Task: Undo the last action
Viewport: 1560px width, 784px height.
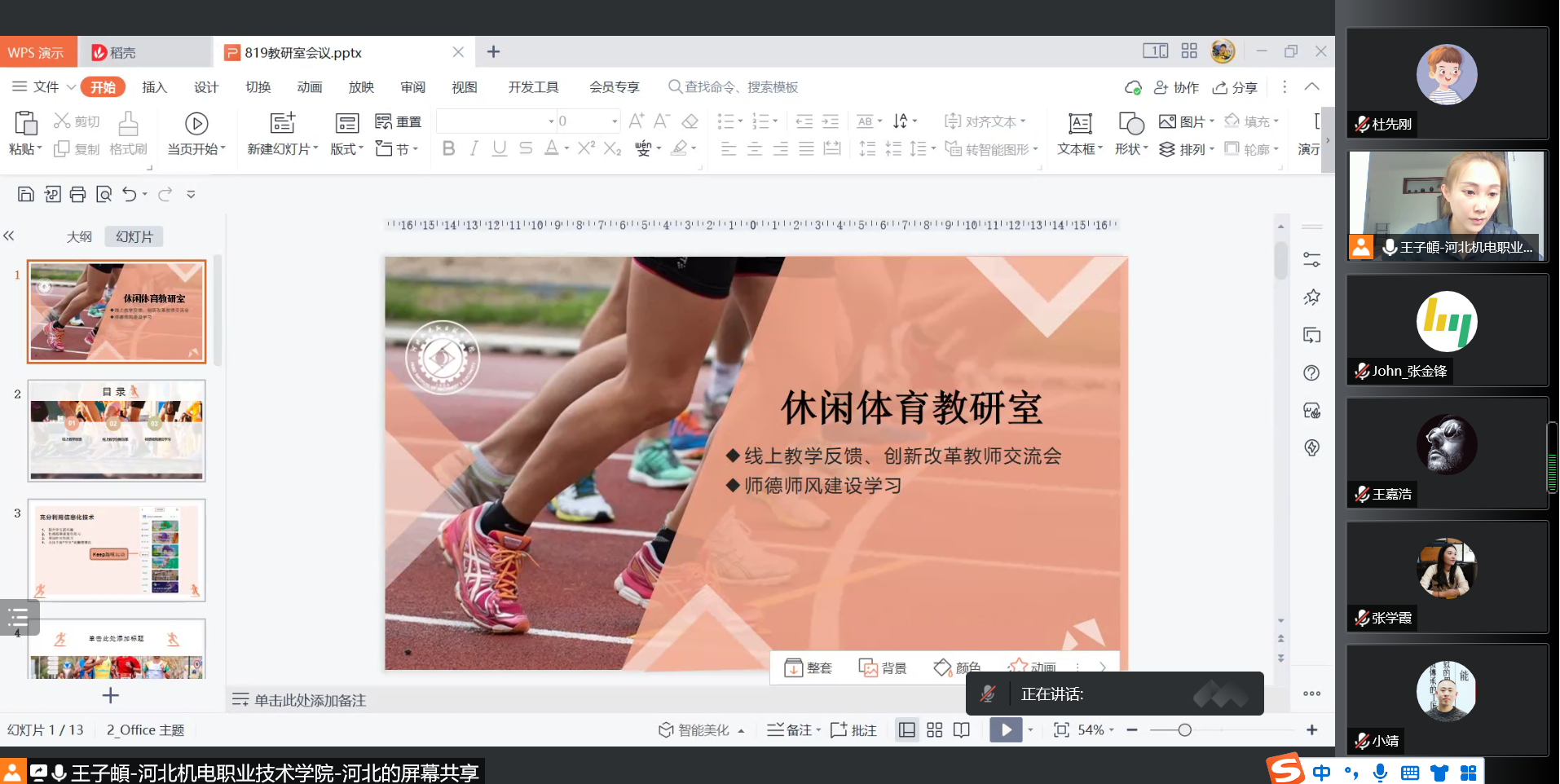Action: (x=130, y=194)
